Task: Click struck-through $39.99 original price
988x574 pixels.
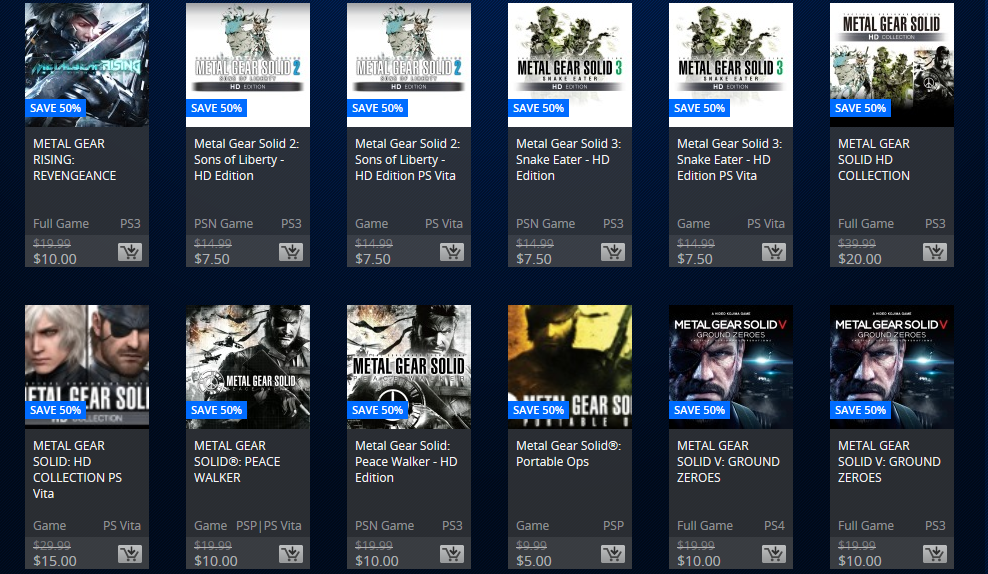Action: tap(857, 243)
